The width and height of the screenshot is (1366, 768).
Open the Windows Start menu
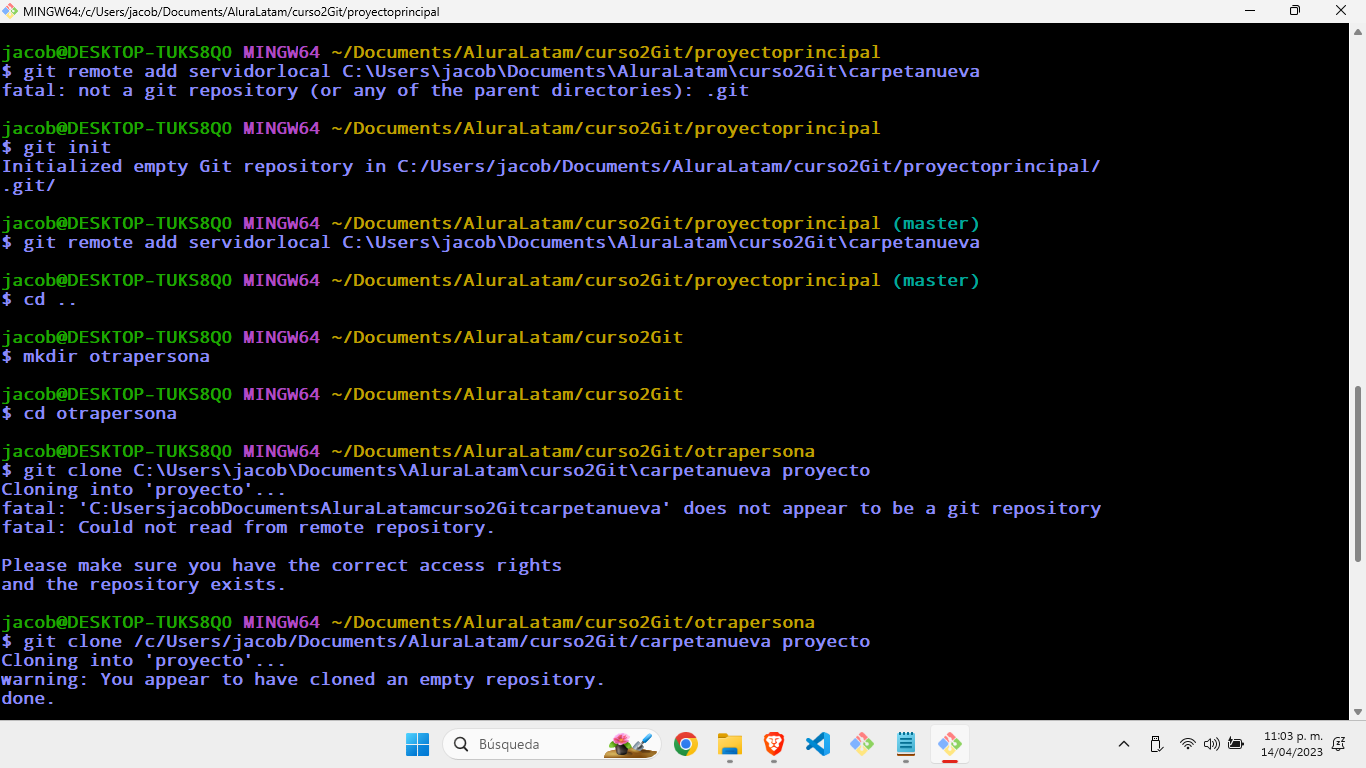417,744
